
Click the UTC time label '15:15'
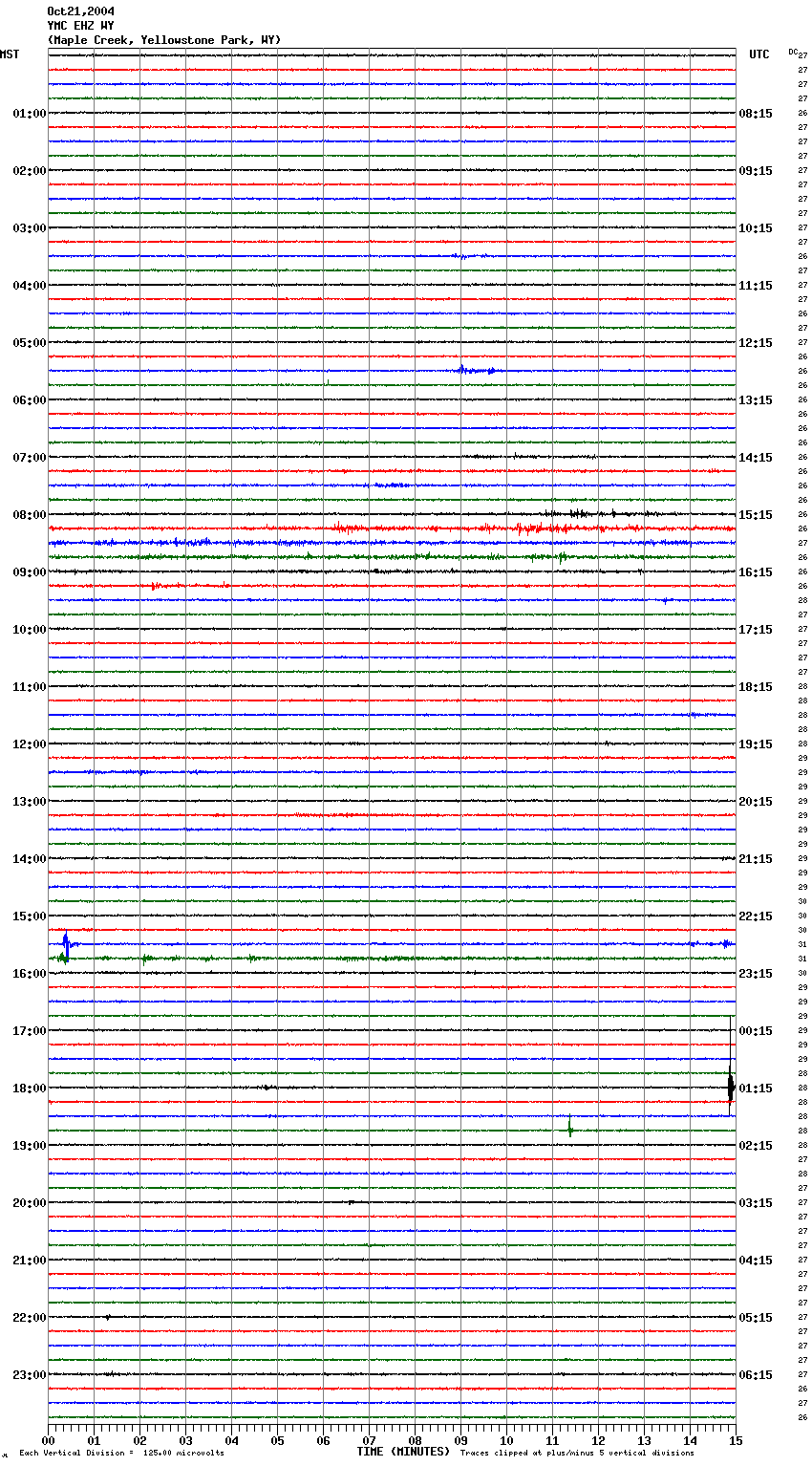tap(756, 515)
